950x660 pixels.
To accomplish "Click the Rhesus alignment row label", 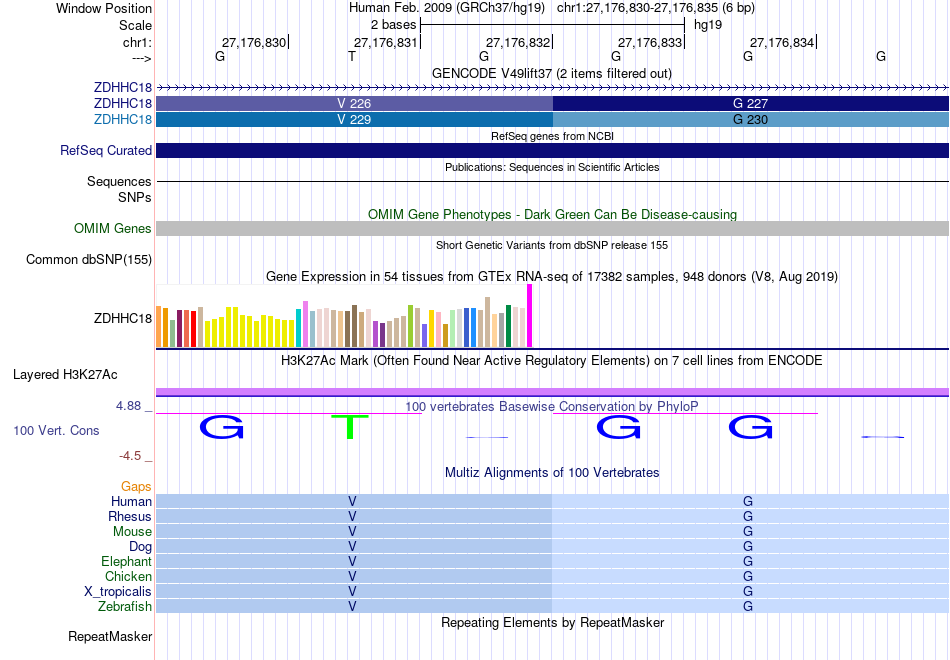I will (x=130, y=517).
